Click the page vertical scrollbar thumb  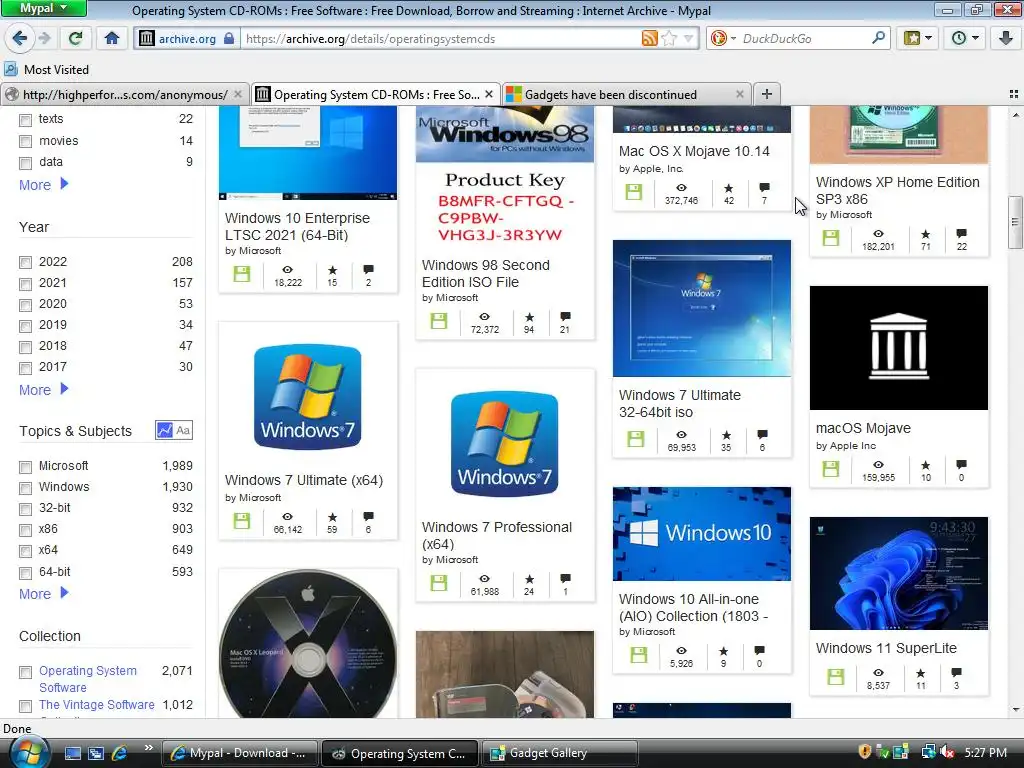1015,222
